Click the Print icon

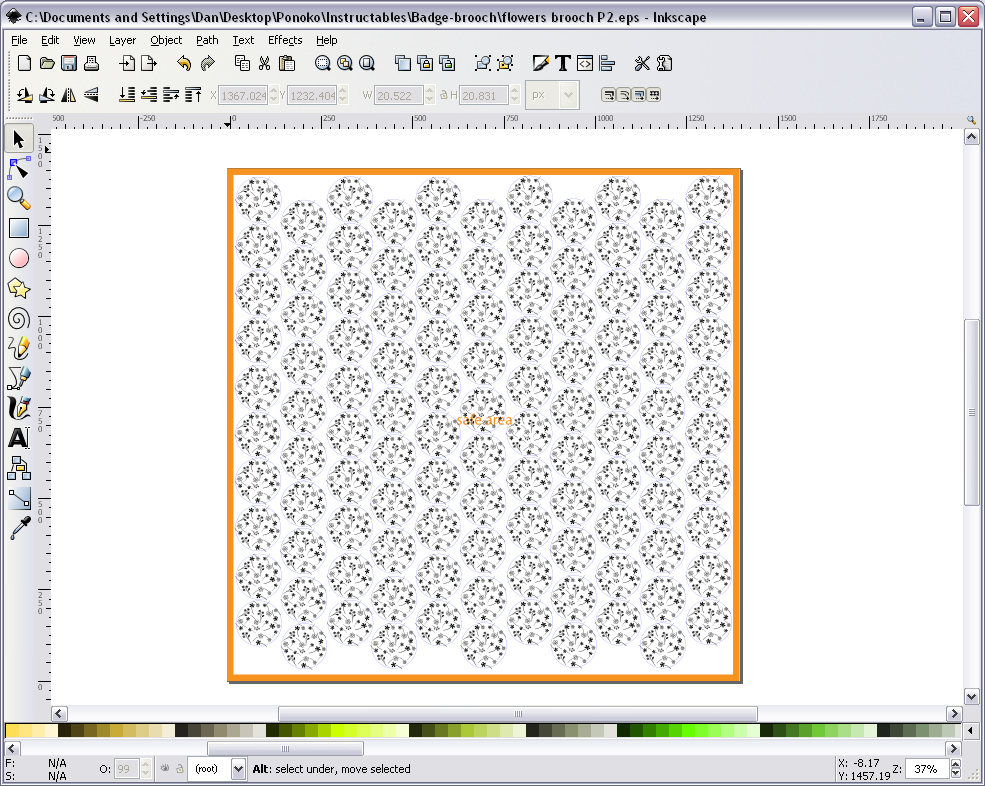(92, 63)
